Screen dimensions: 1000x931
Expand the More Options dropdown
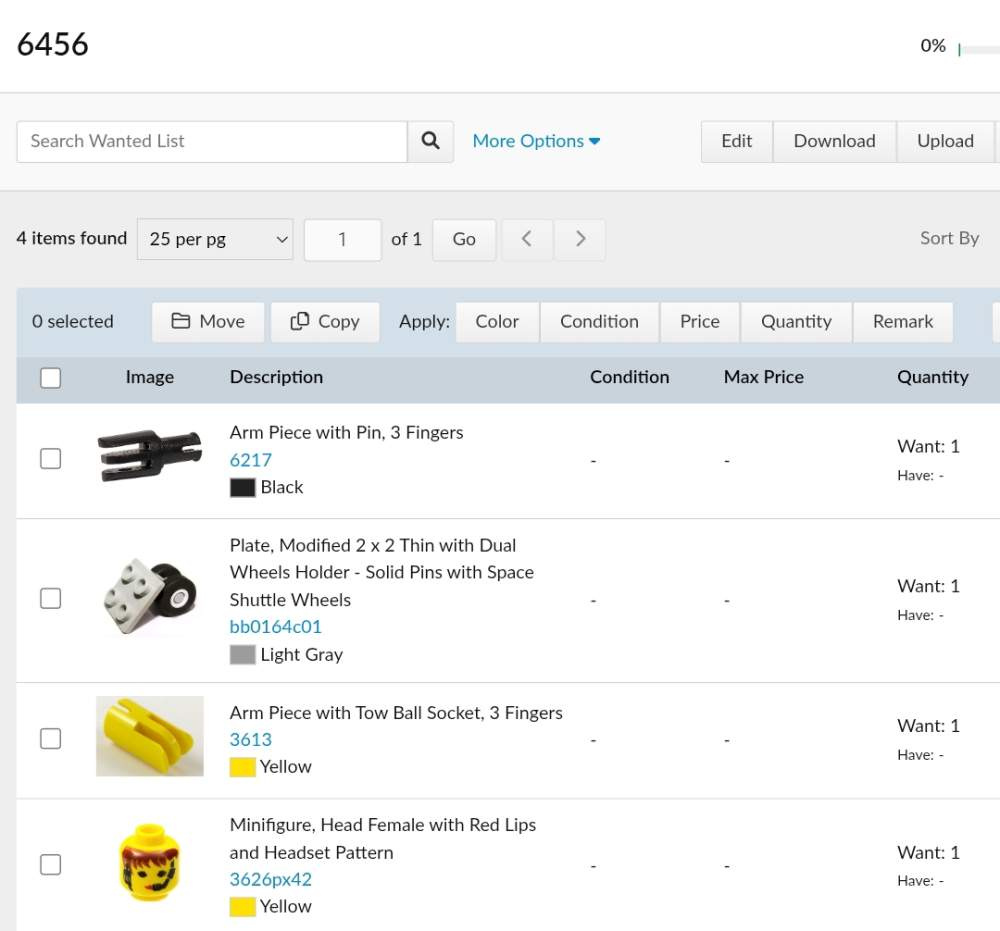point(536,141)
